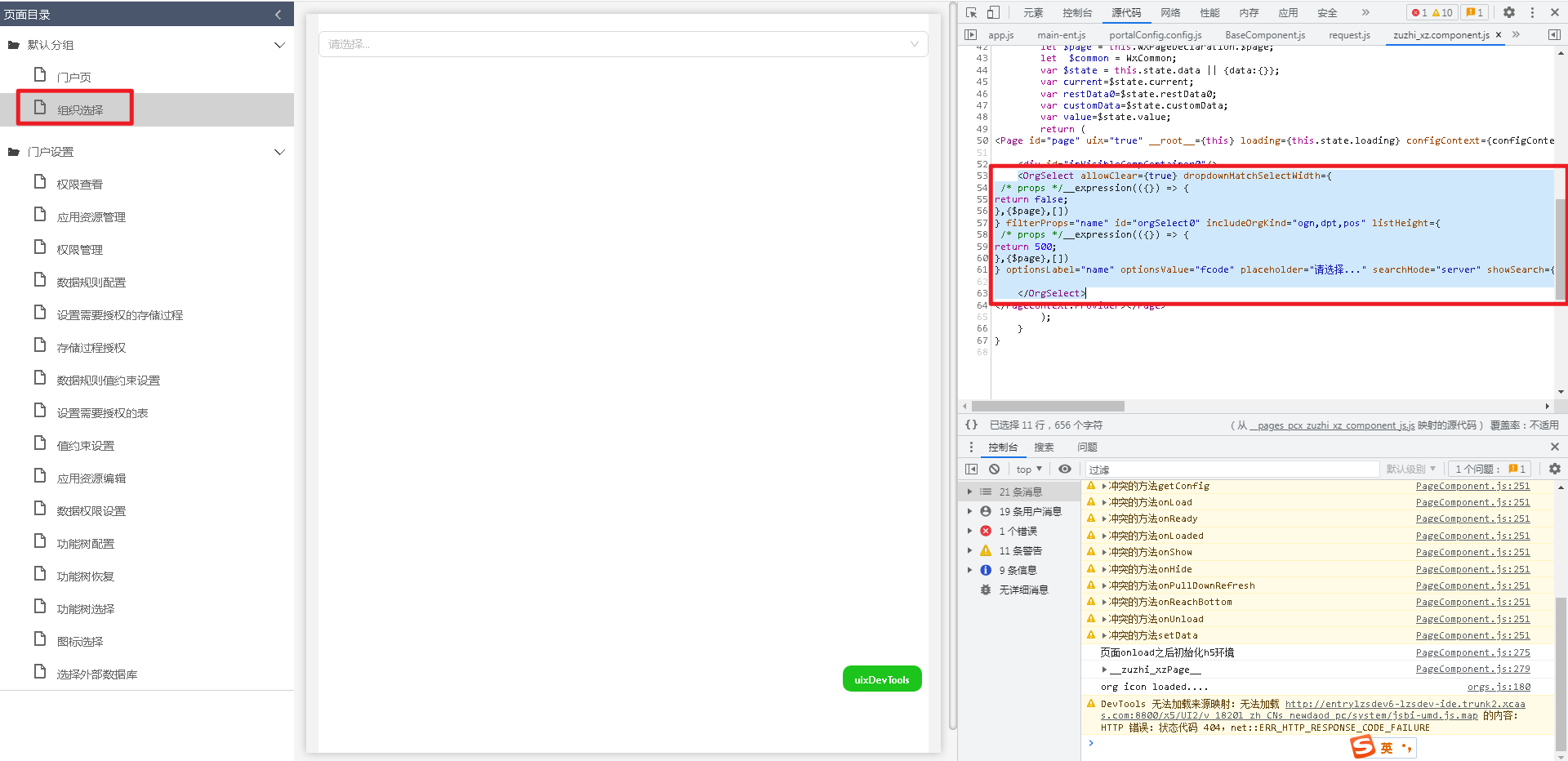Open the portalConfig.config.js file tab
1568x761 pixels.
(1155, 34)
